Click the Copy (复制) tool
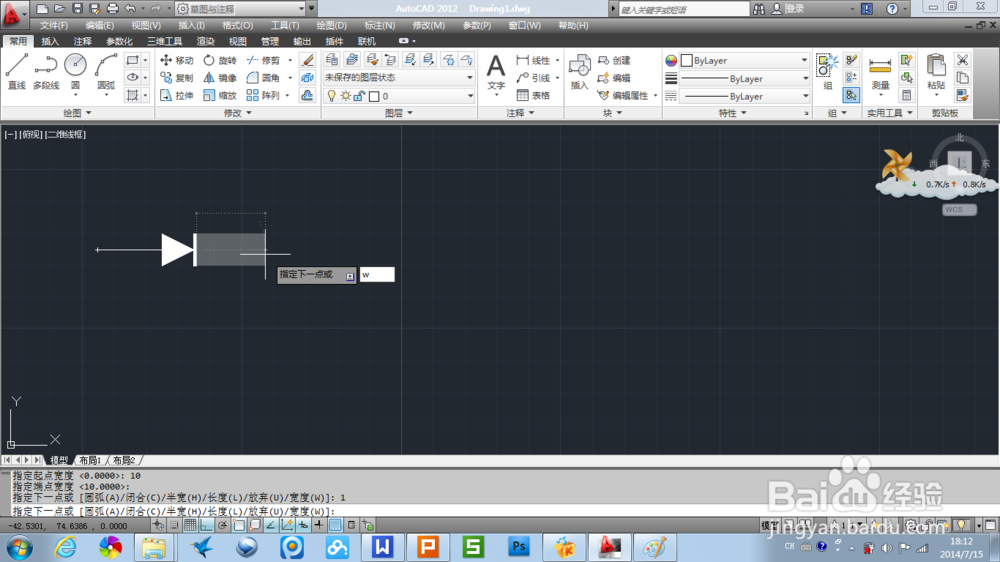 point(177,78)
